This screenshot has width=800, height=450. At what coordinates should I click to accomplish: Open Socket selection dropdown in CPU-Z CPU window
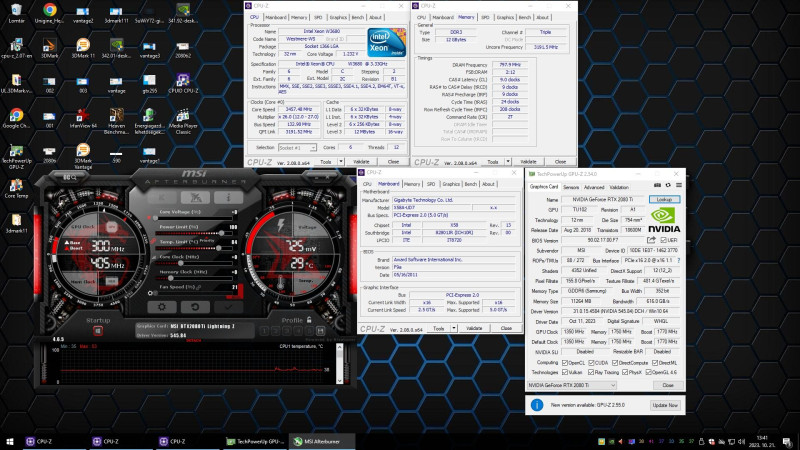coord(297,147)
